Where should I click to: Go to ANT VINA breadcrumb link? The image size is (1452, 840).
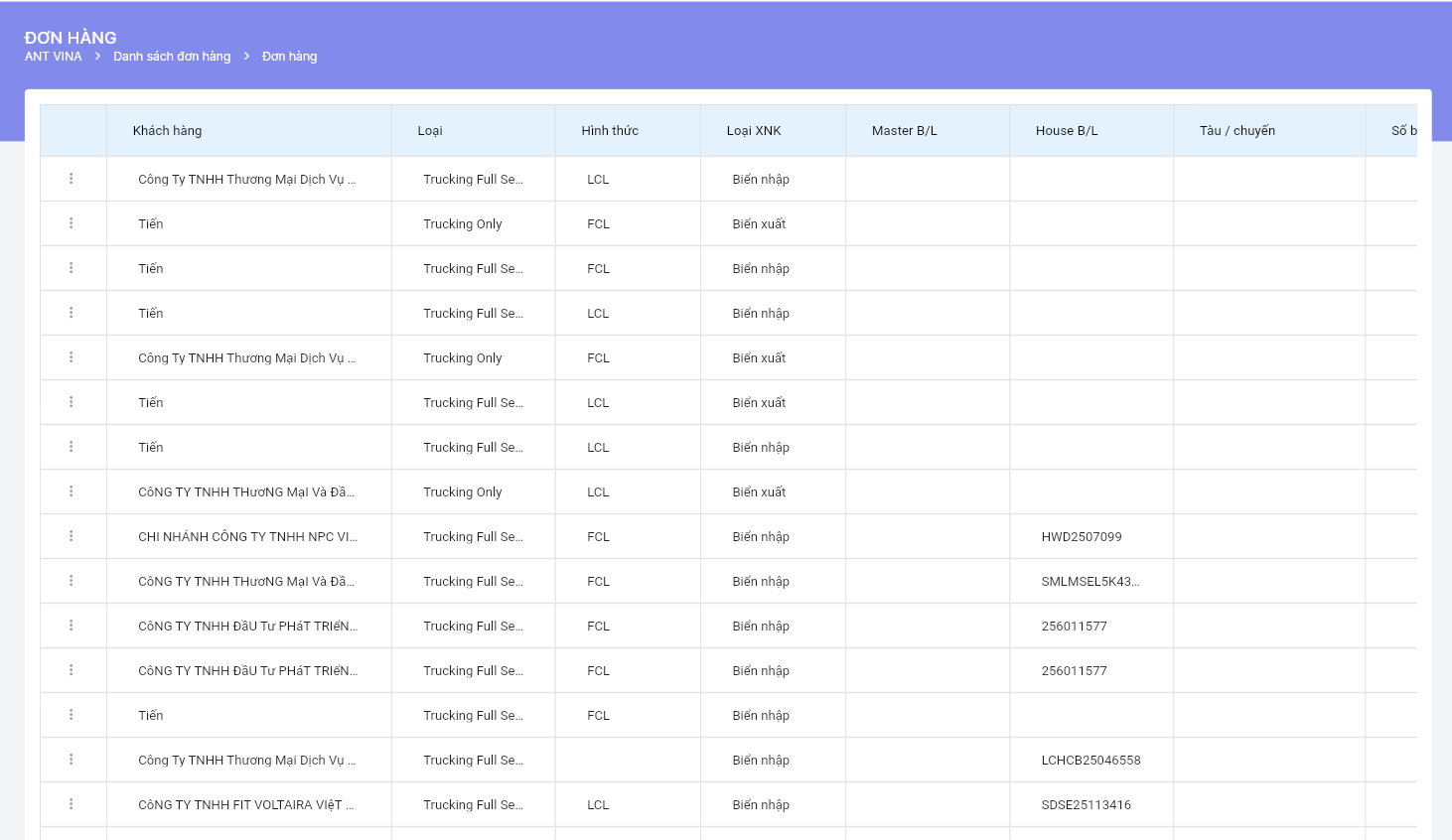54,57
